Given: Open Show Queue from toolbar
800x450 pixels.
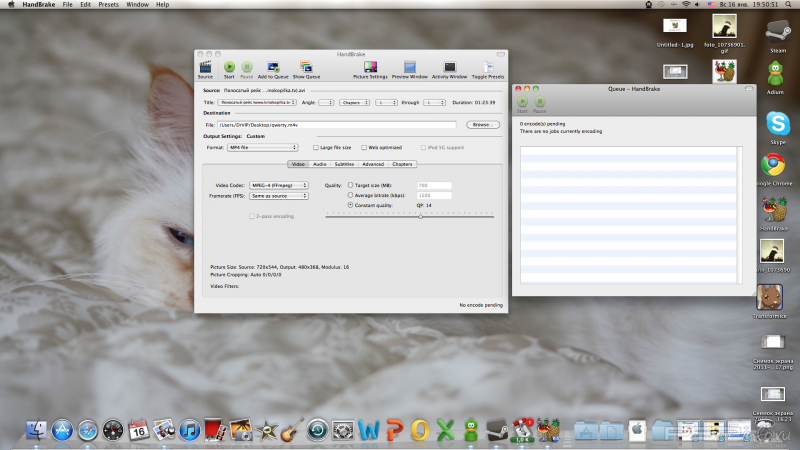Looking at the screenshot, I should (x=306, y=67).
